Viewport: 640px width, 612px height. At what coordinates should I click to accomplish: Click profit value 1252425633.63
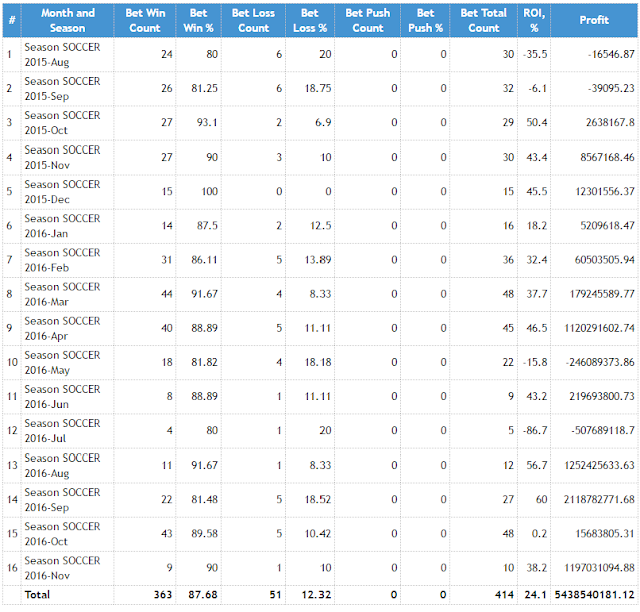[600, 465]
